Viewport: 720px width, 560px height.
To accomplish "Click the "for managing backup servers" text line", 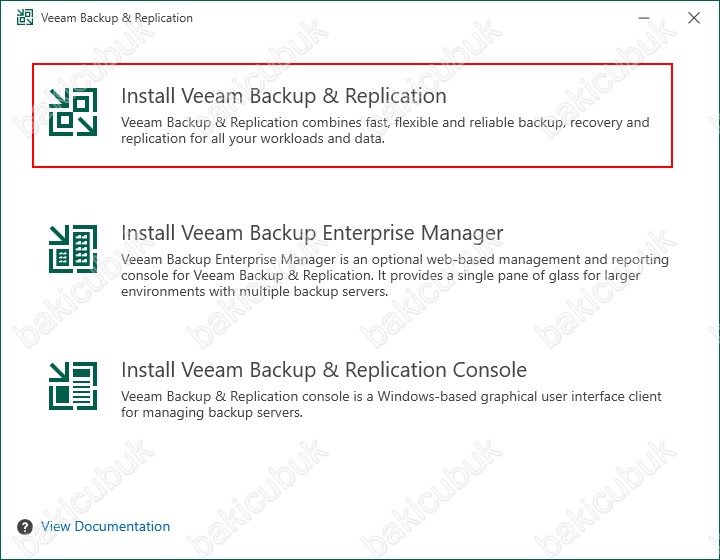I will point(211,412).
